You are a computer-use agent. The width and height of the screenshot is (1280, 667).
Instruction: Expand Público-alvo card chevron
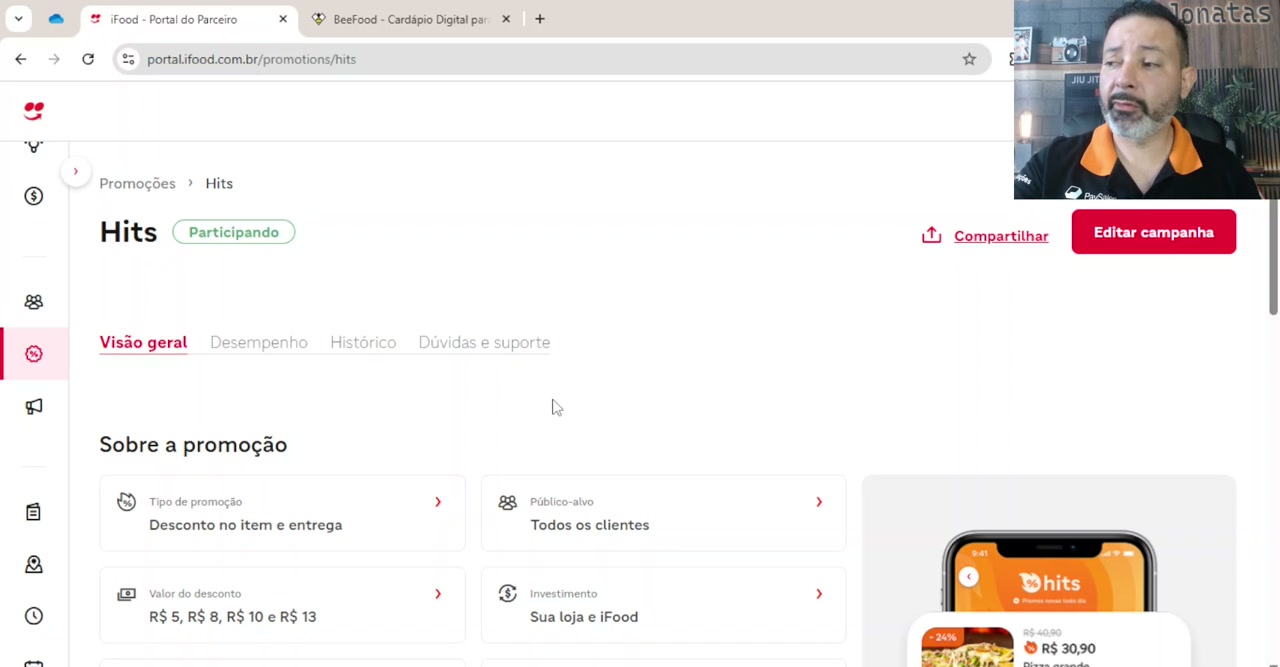pos(819,502)
